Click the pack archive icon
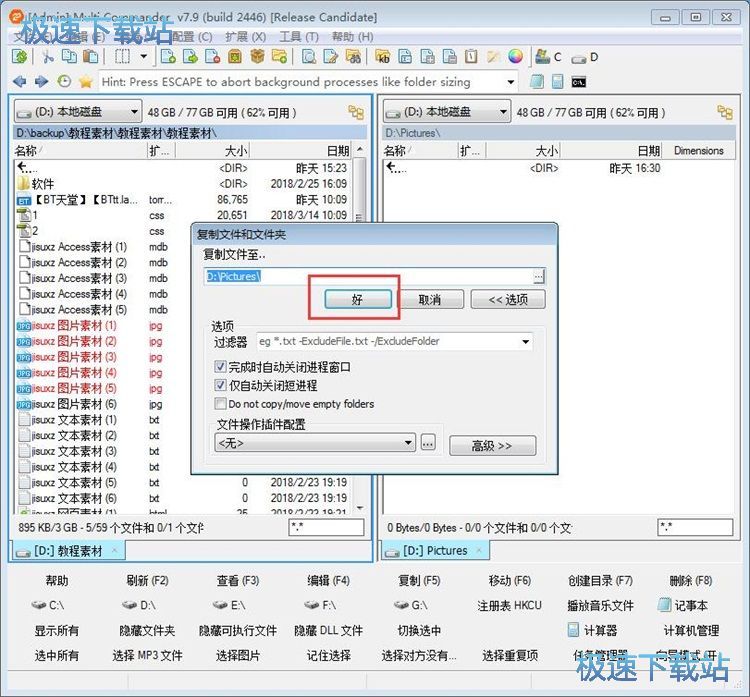Image resolution: width=750 pixels, height=697 pixels. click(234, 57)
